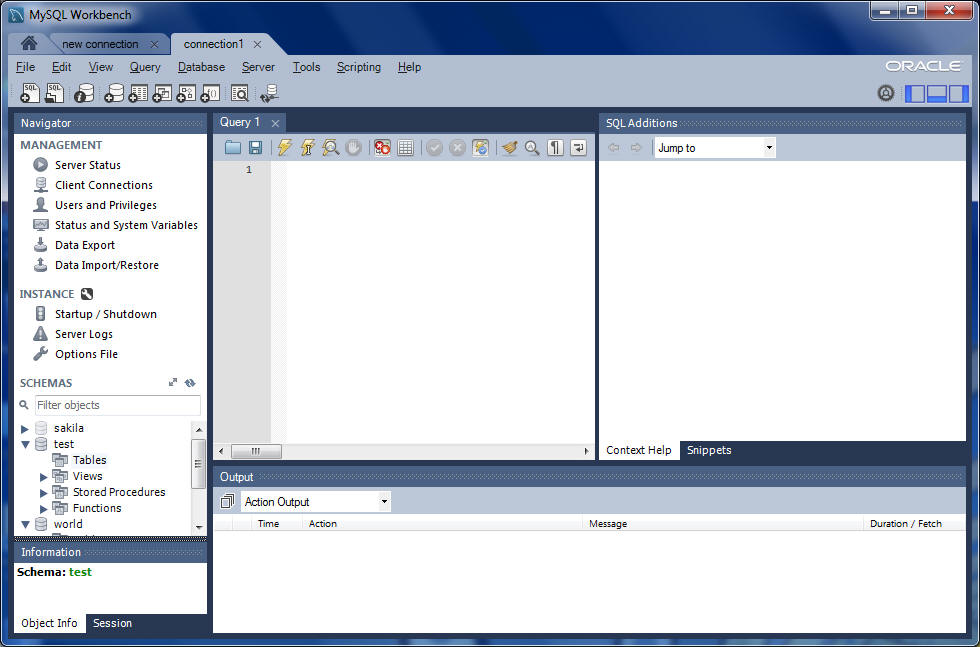
Task: Click the wrench icon beside INSTANCE
Action: (87, 294)
